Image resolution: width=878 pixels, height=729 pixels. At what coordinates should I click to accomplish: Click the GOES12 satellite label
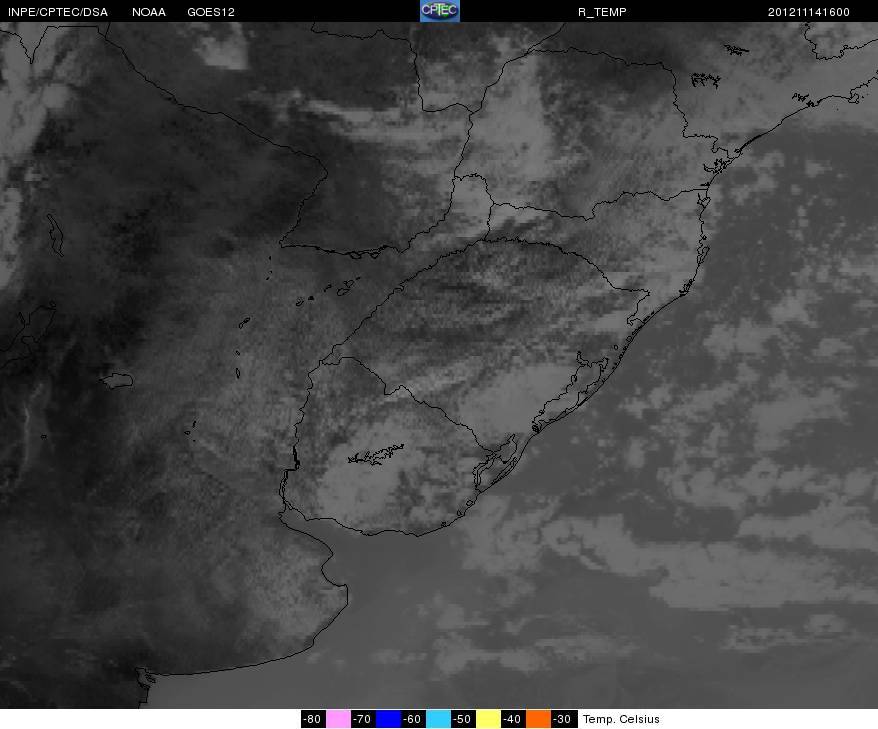[211, 12]
